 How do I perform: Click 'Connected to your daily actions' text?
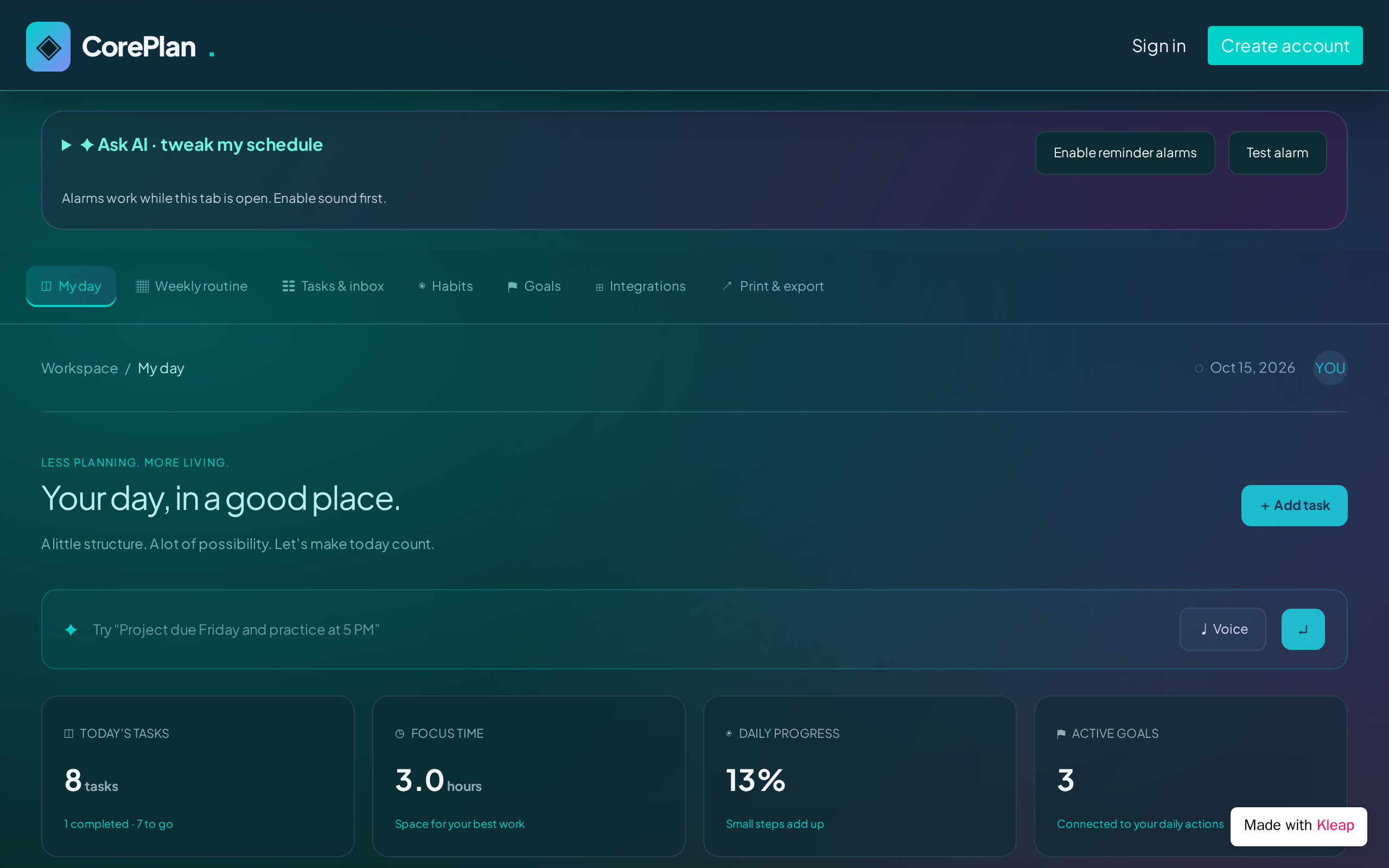[1140, 824]
